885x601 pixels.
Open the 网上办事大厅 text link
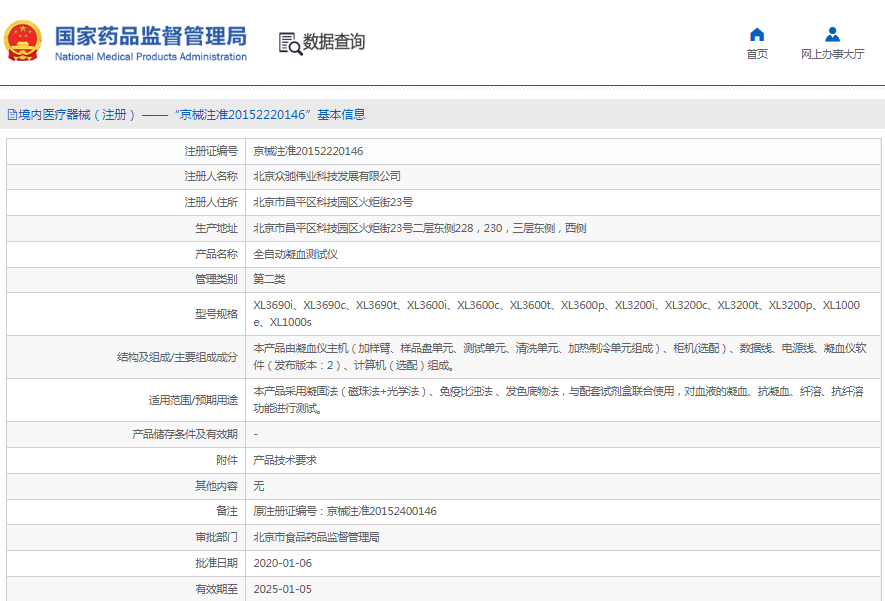(832, 54)
